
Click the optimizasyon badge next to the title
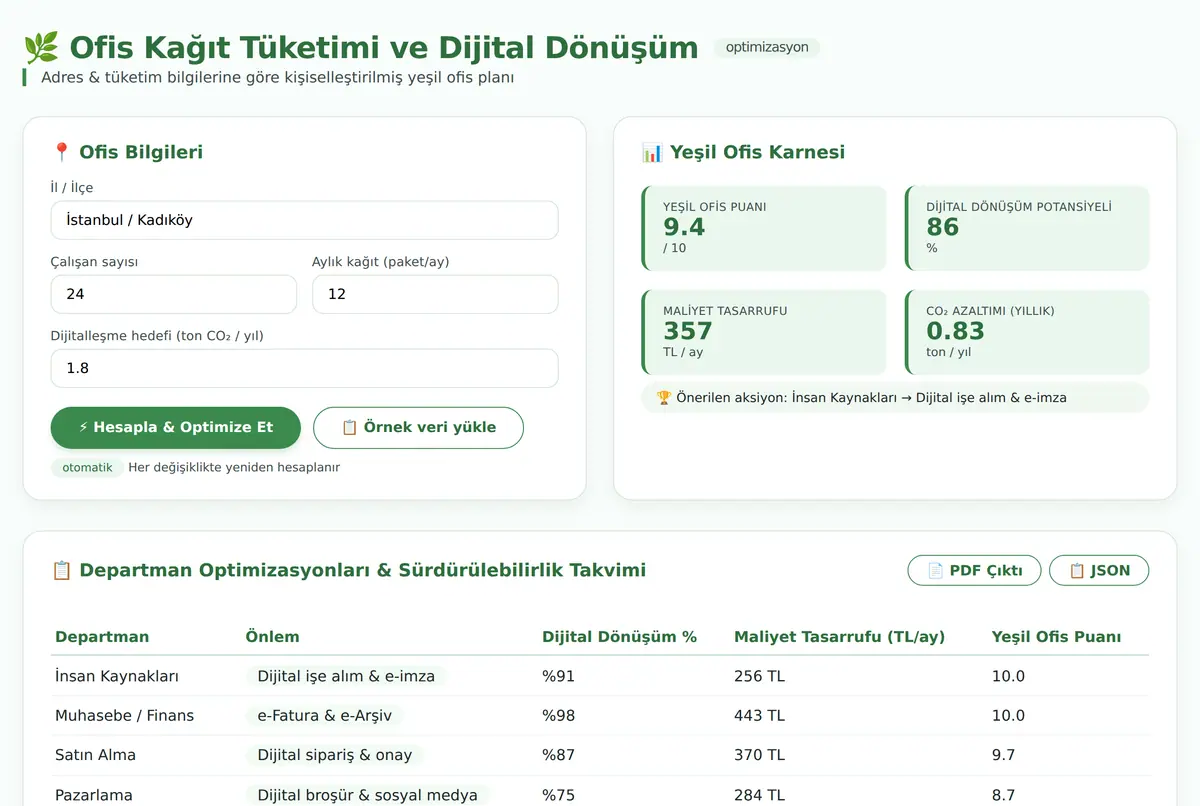point(767,47)
